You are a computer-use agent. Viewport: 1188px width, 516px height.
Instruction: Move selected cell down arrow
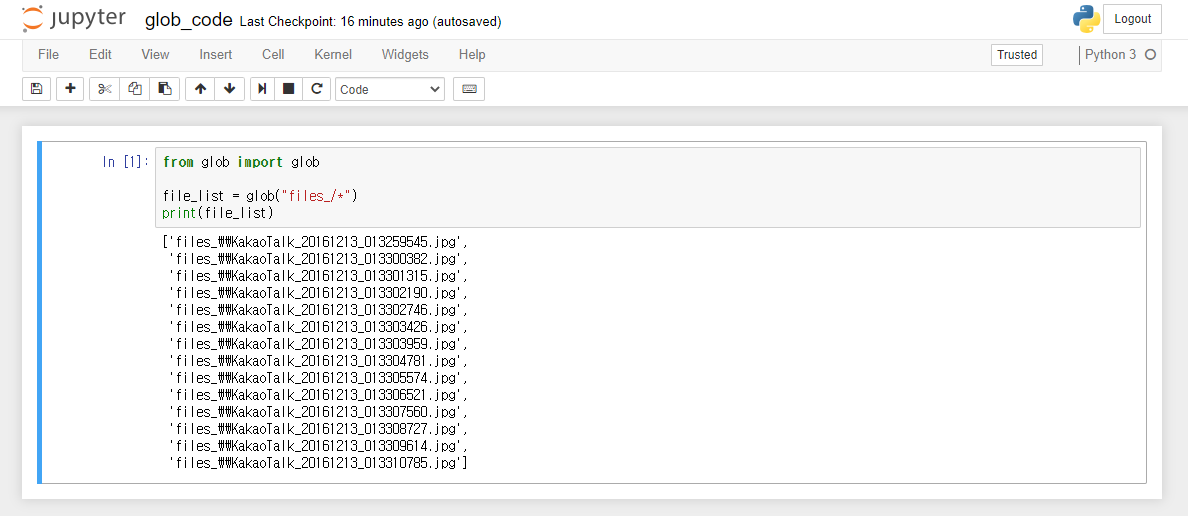pos(230,89)
